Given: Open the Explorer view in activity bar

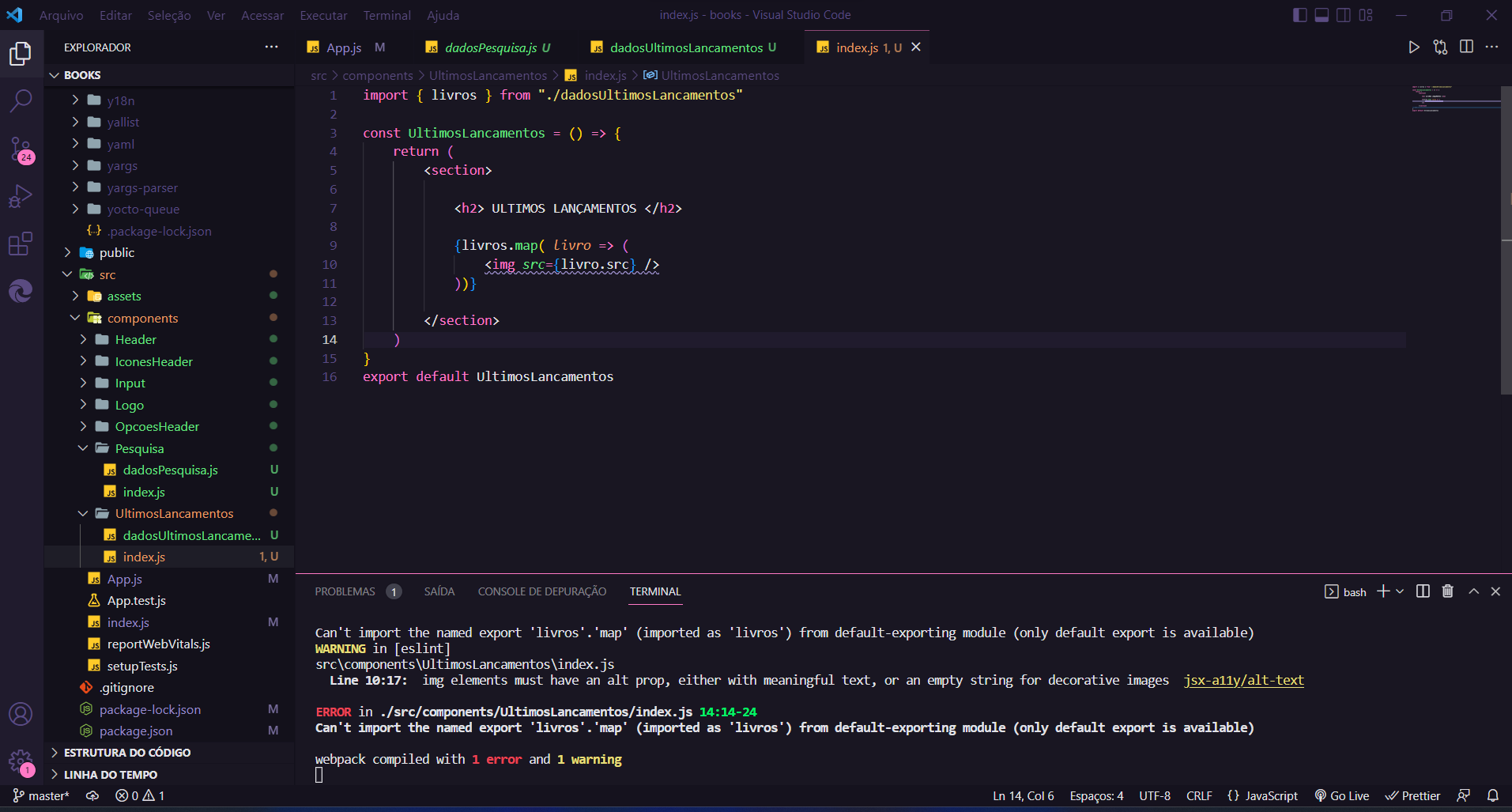Looking at the screenshot, I should [x=21, y=54].
